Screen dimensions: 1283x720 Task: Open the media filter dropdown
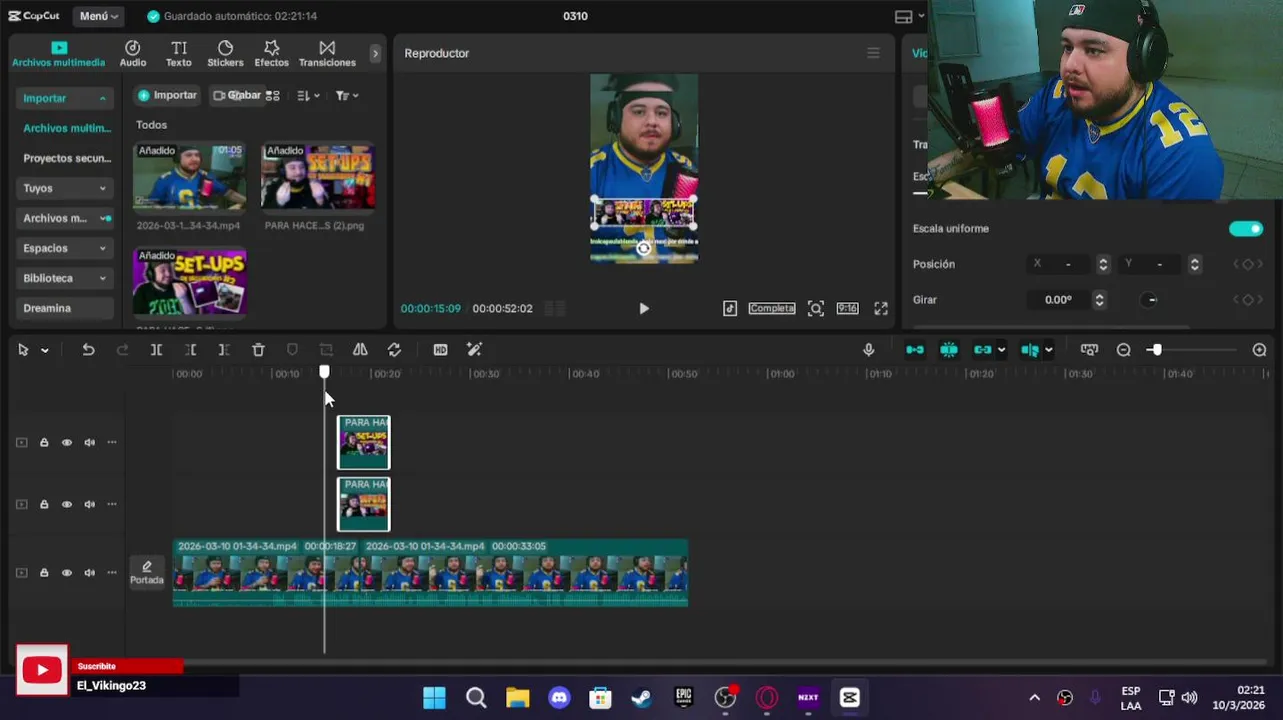coord(347,96)
